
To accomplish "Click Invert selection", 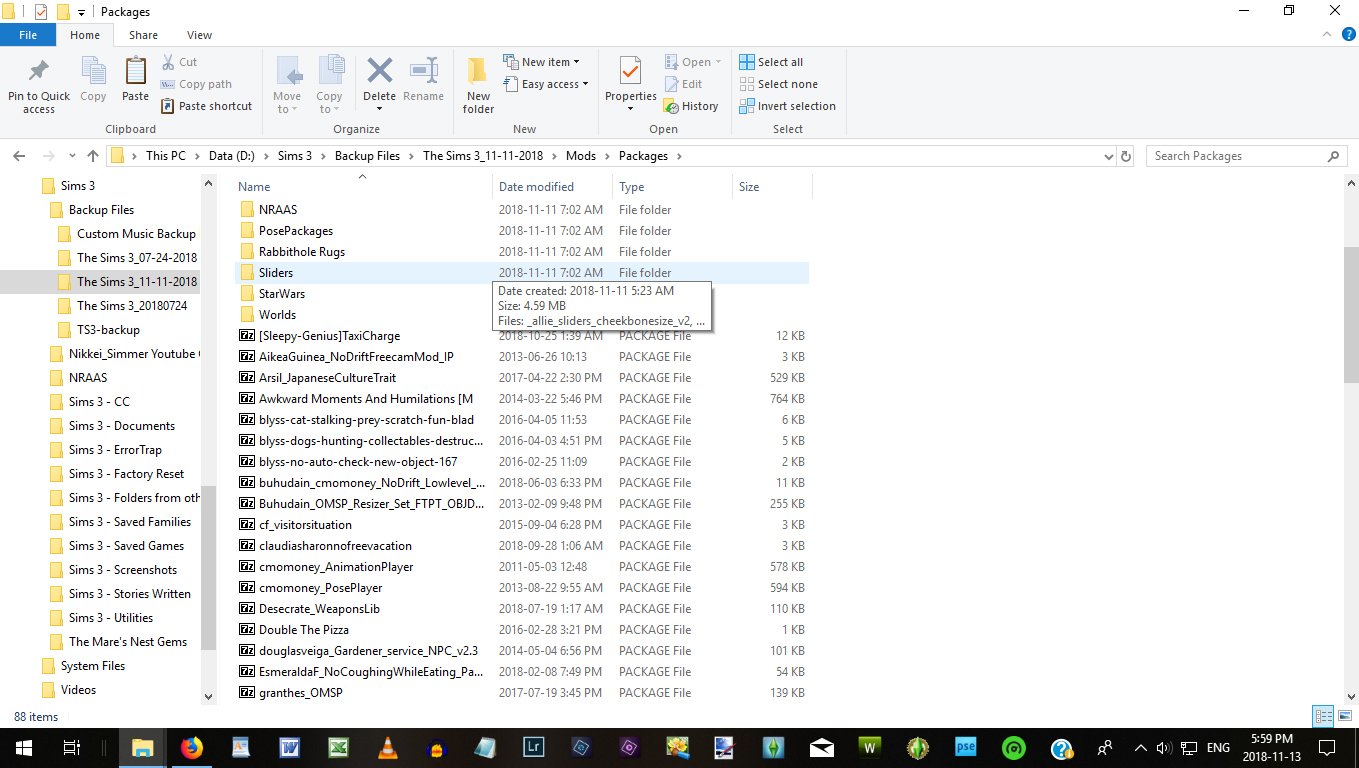I will (787, 106).
